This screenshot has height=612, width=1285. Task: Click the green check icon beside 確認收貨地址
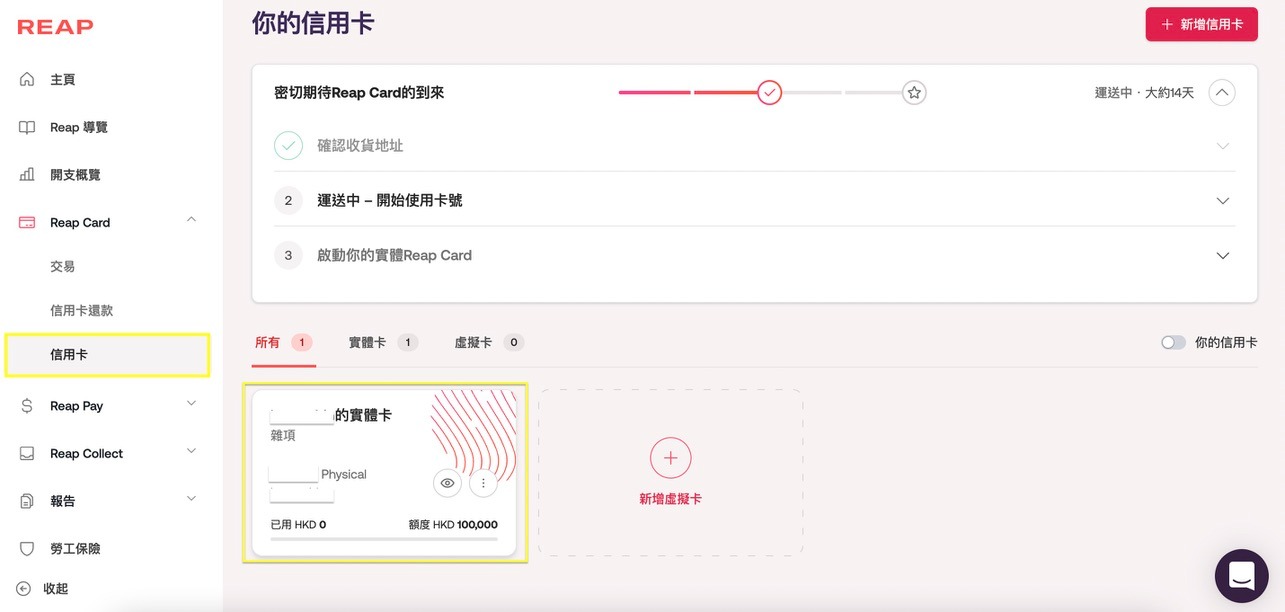coord(288,146)
